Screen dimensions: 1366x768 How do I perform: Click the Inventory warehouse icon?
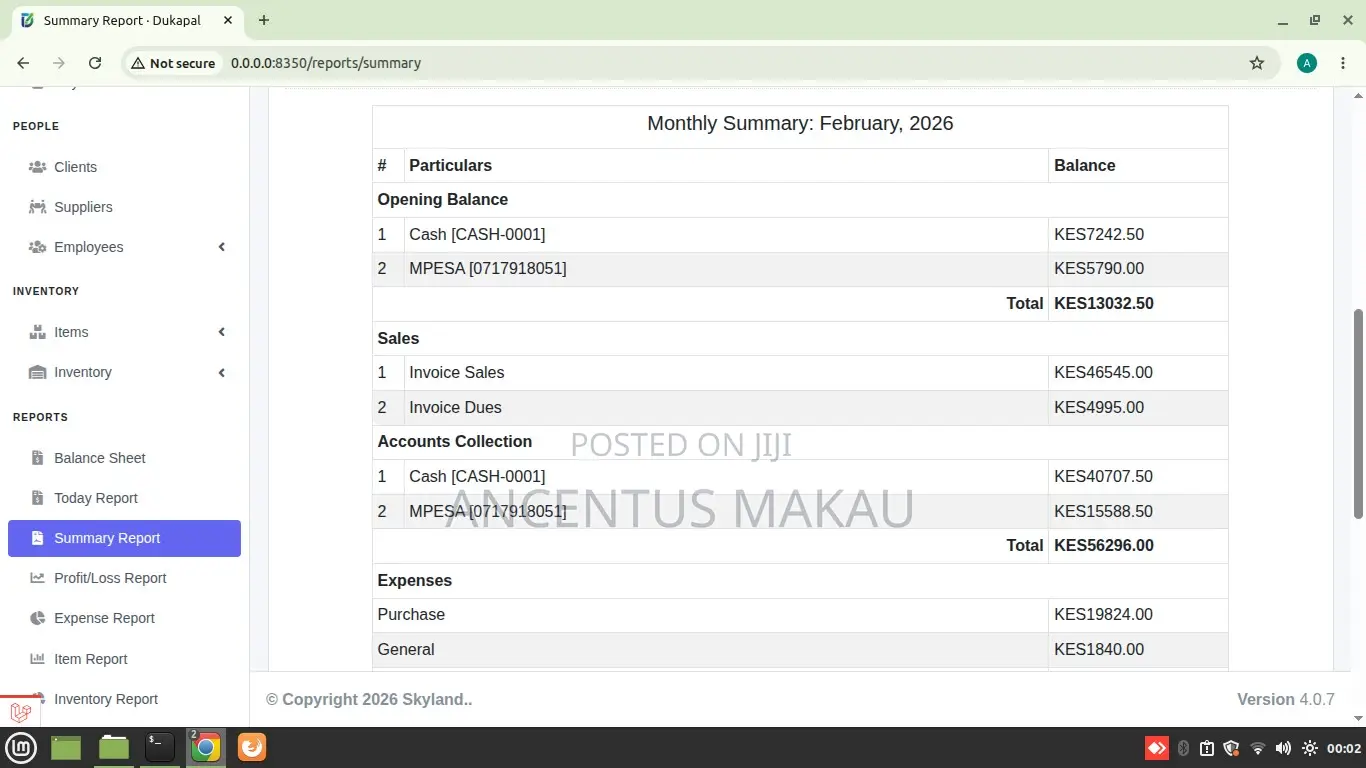pos(37,372)
